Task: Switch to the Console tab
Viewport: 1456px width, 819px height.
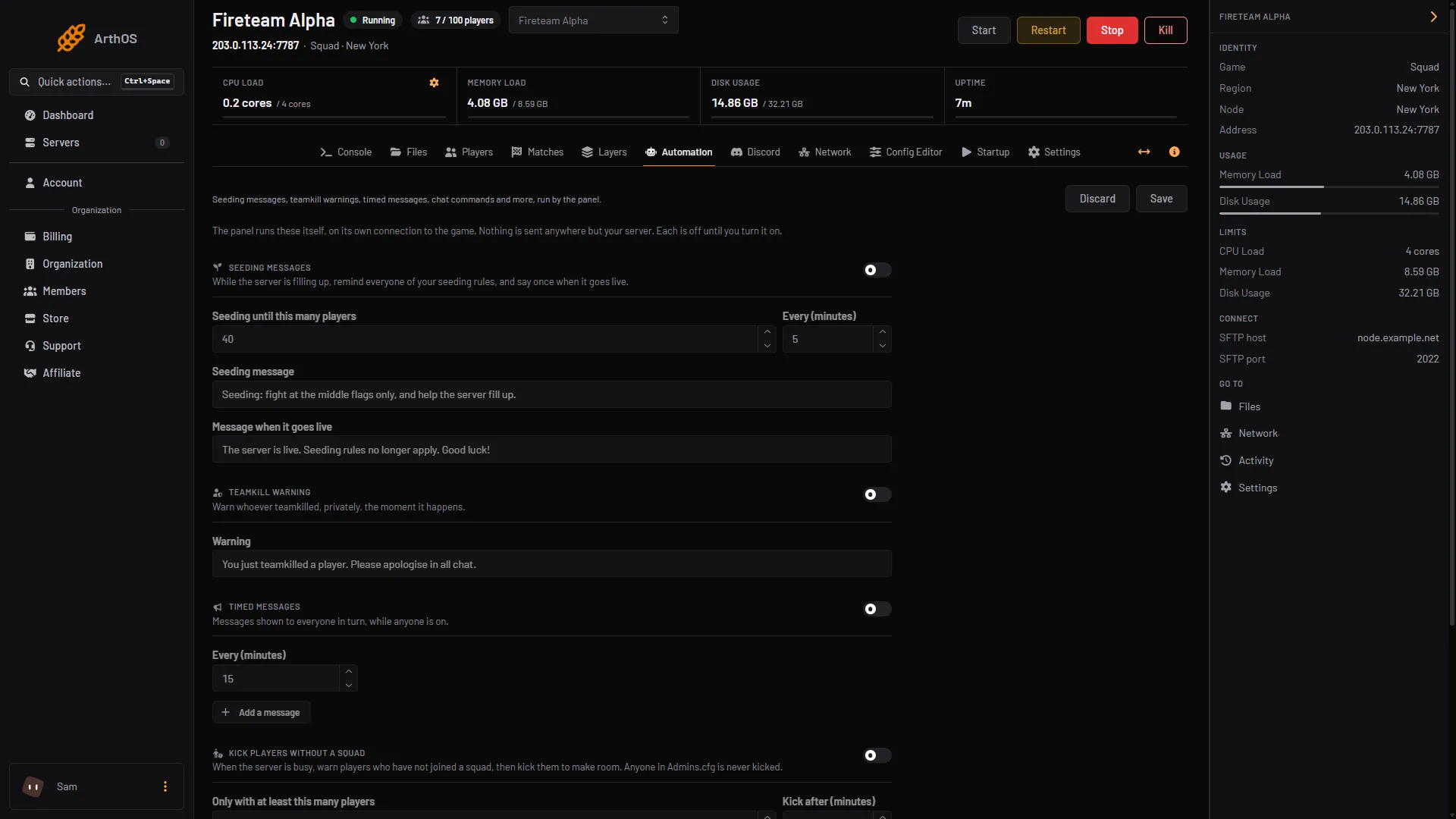Action: coord(346,152)
